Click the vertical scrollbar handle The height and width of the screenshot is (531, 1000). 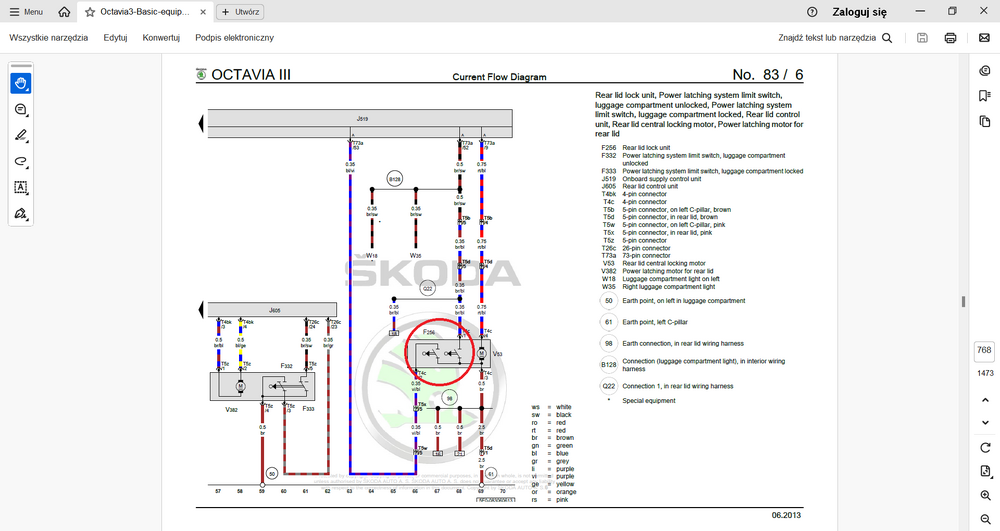[964, 302]
